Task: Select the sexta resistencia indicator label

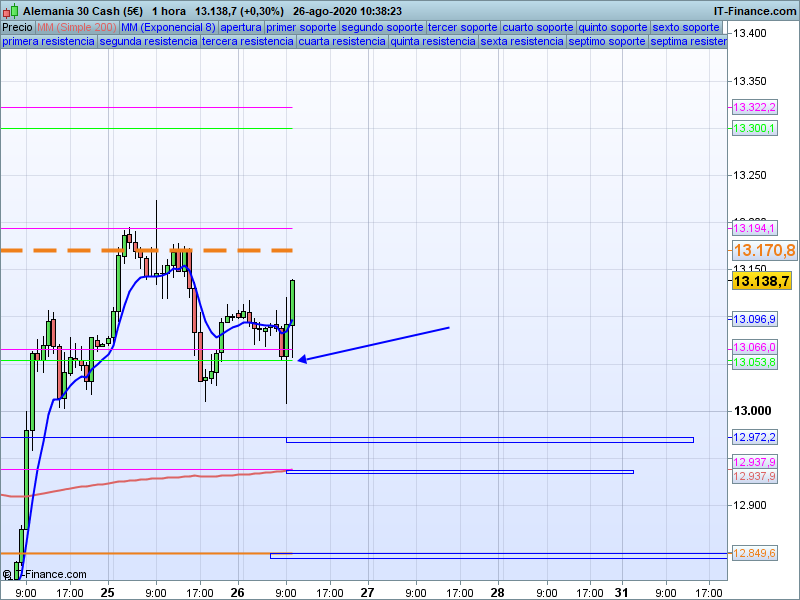Action: coord(521,42)
